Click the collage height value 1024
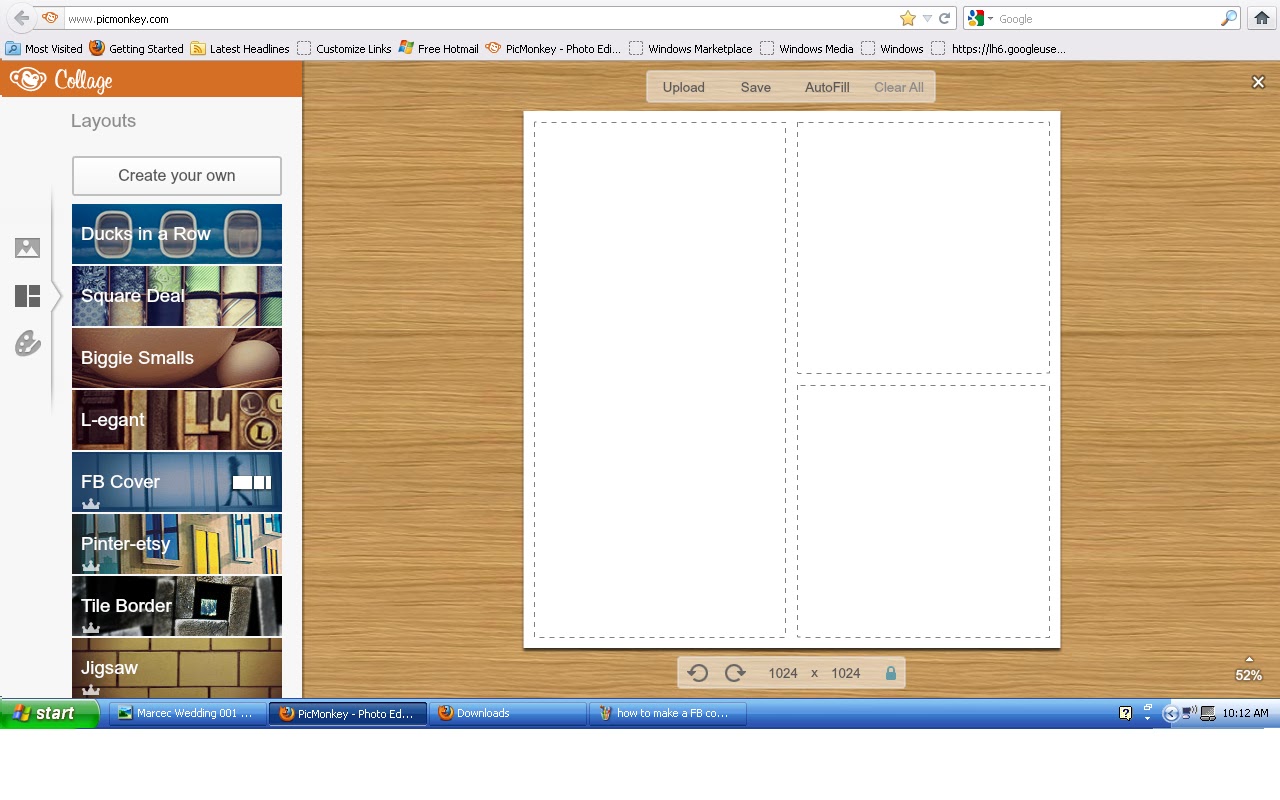This screenshot has height=800, width=1280. click(x=846, y=673)
